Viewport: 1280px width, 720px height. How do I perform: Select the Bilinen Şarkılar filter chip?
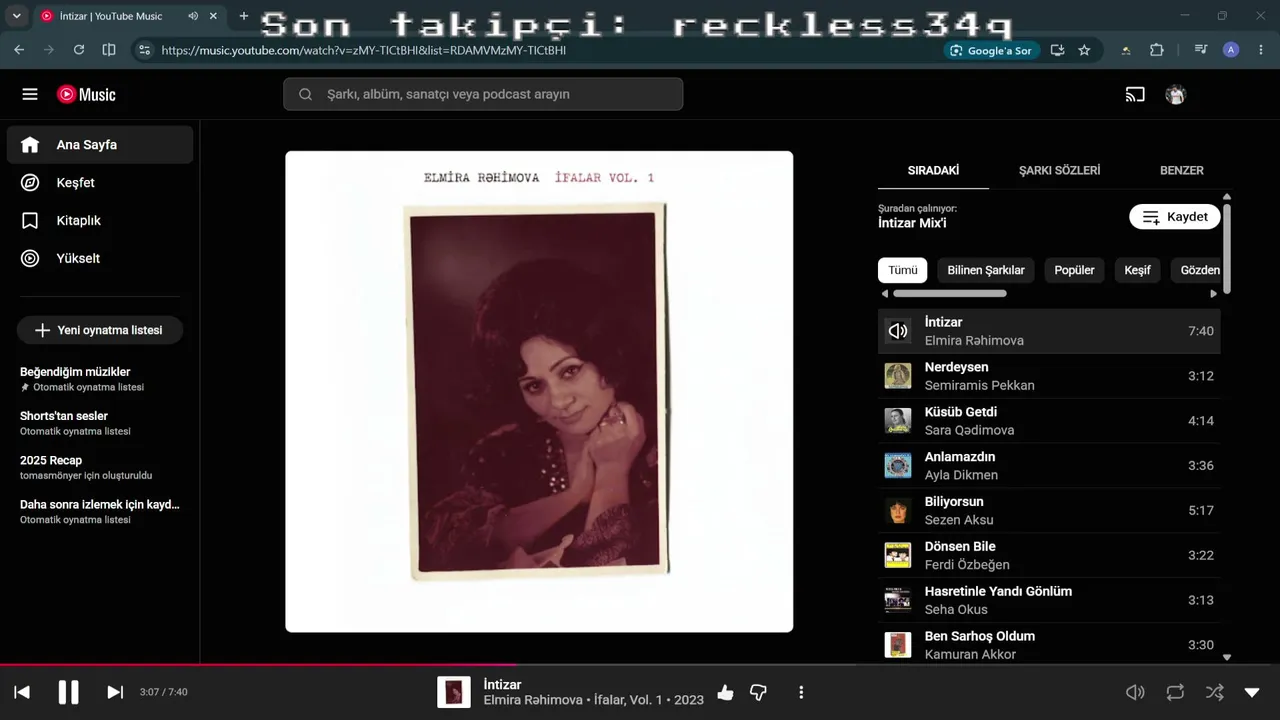tap(986, 270)
